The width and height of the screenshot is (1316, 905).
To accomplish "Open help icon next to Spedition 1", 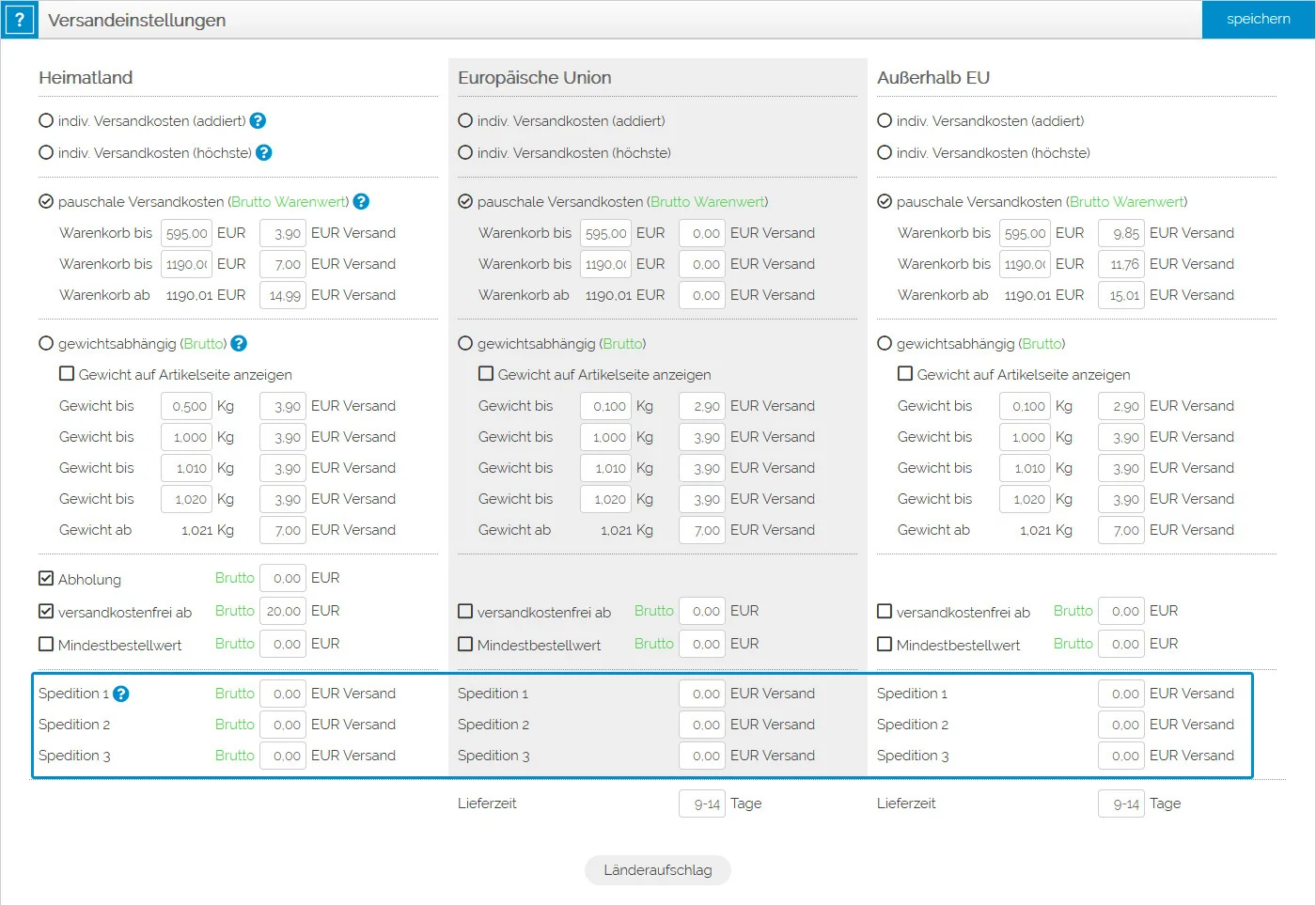I will click(121, 694).
